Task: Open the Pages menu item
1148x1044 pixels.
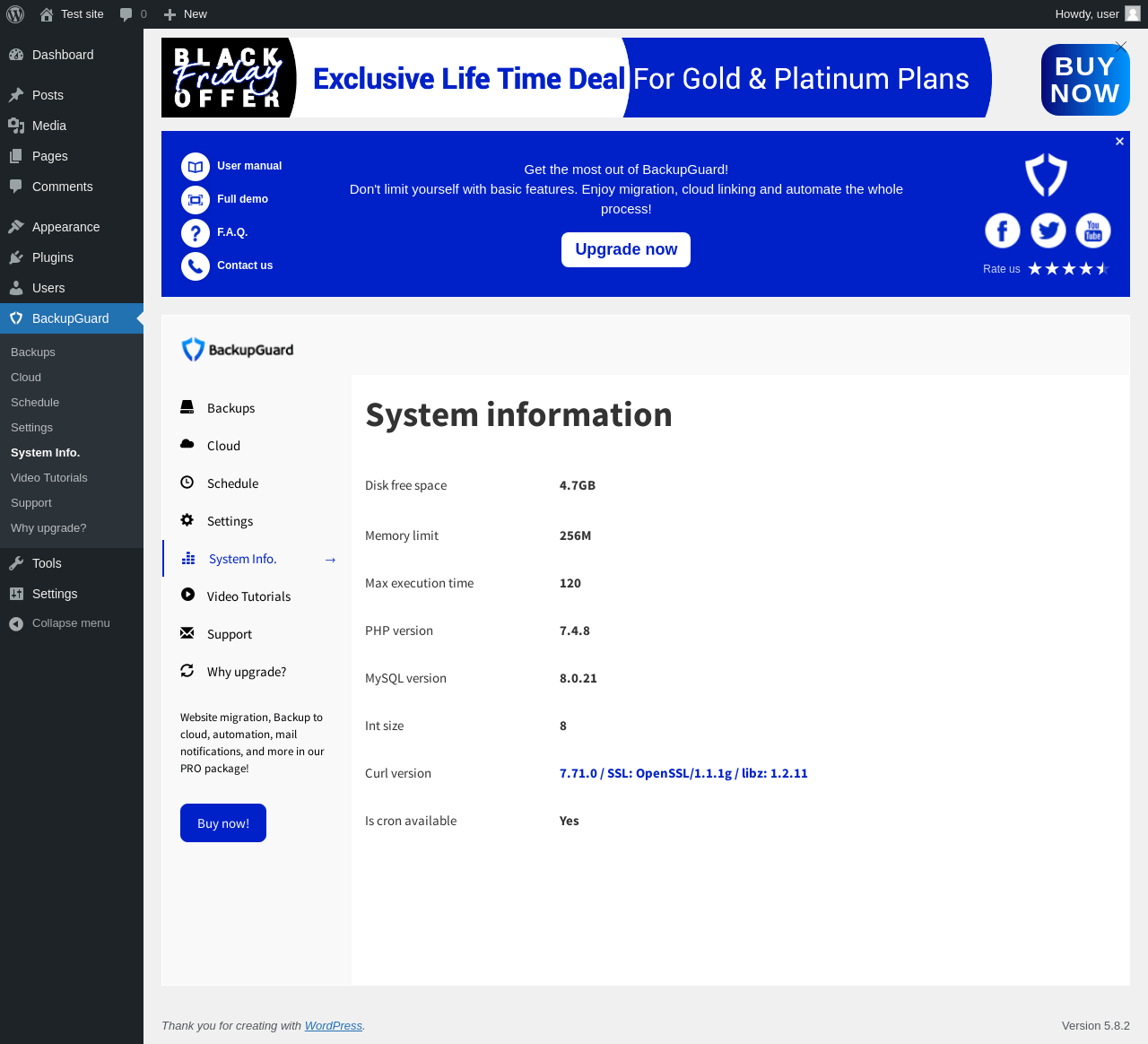Action: click(72, 156)
